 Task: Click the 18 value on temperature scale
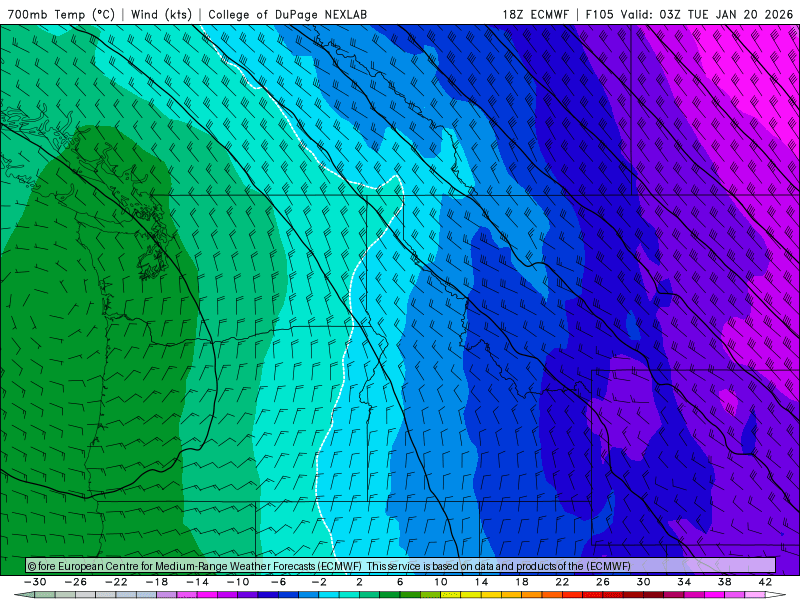pos(521,582)
